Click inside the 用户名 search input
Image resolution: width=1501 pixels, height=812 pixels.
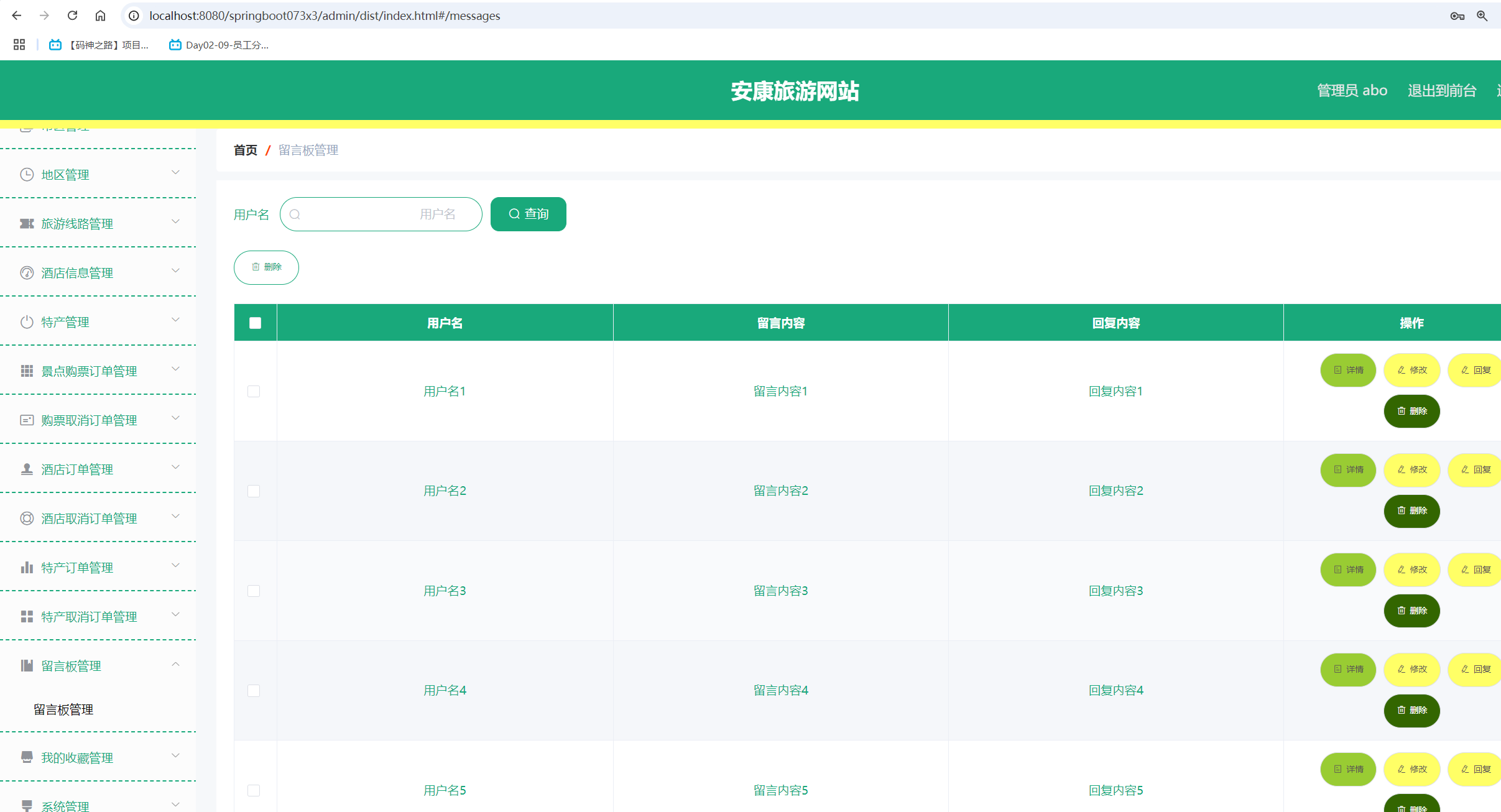click(x=381, y=214)
